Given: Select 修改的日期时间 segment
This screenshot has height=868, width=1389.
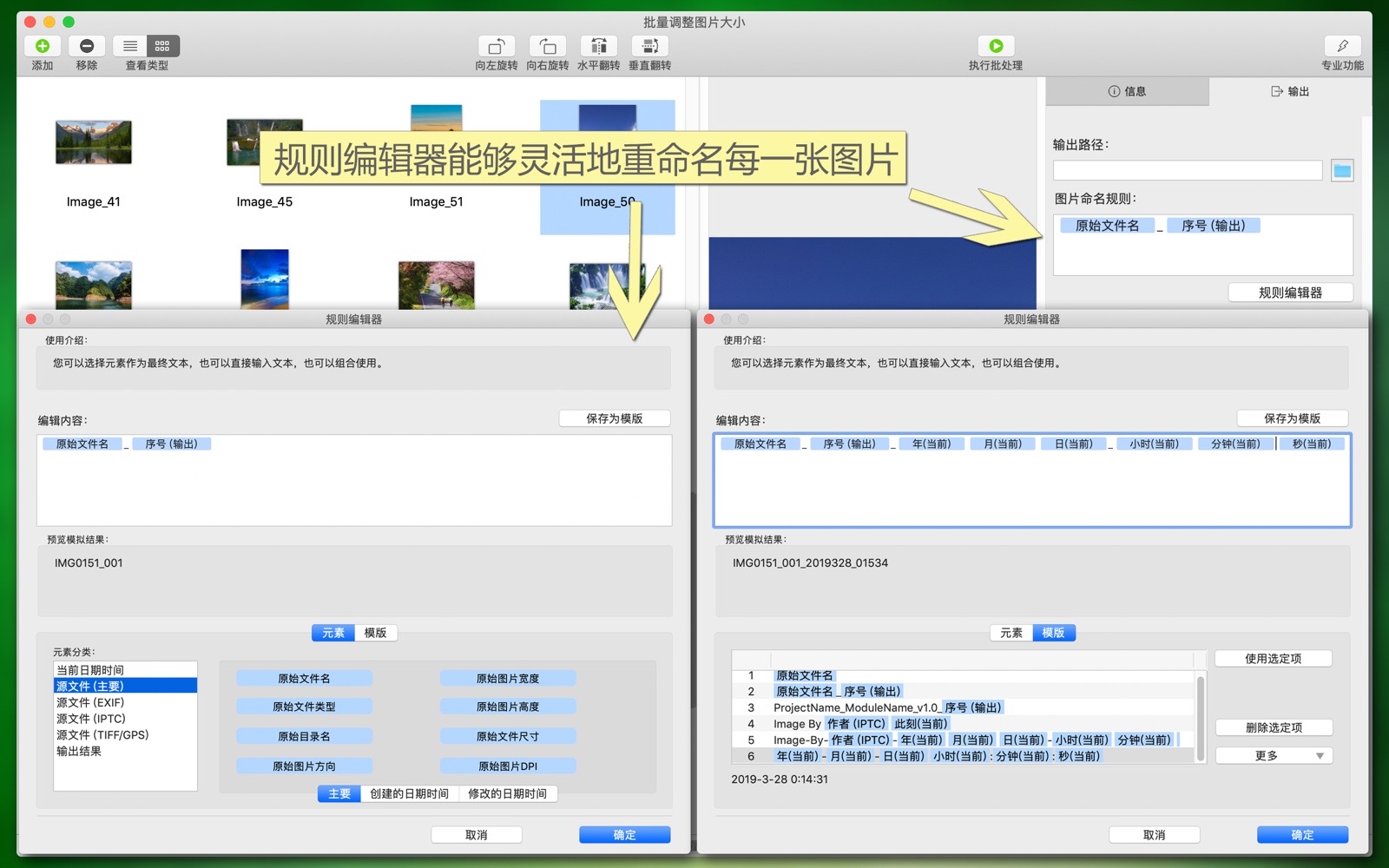Looking at the screenshot, I should [x=507, y=793].
